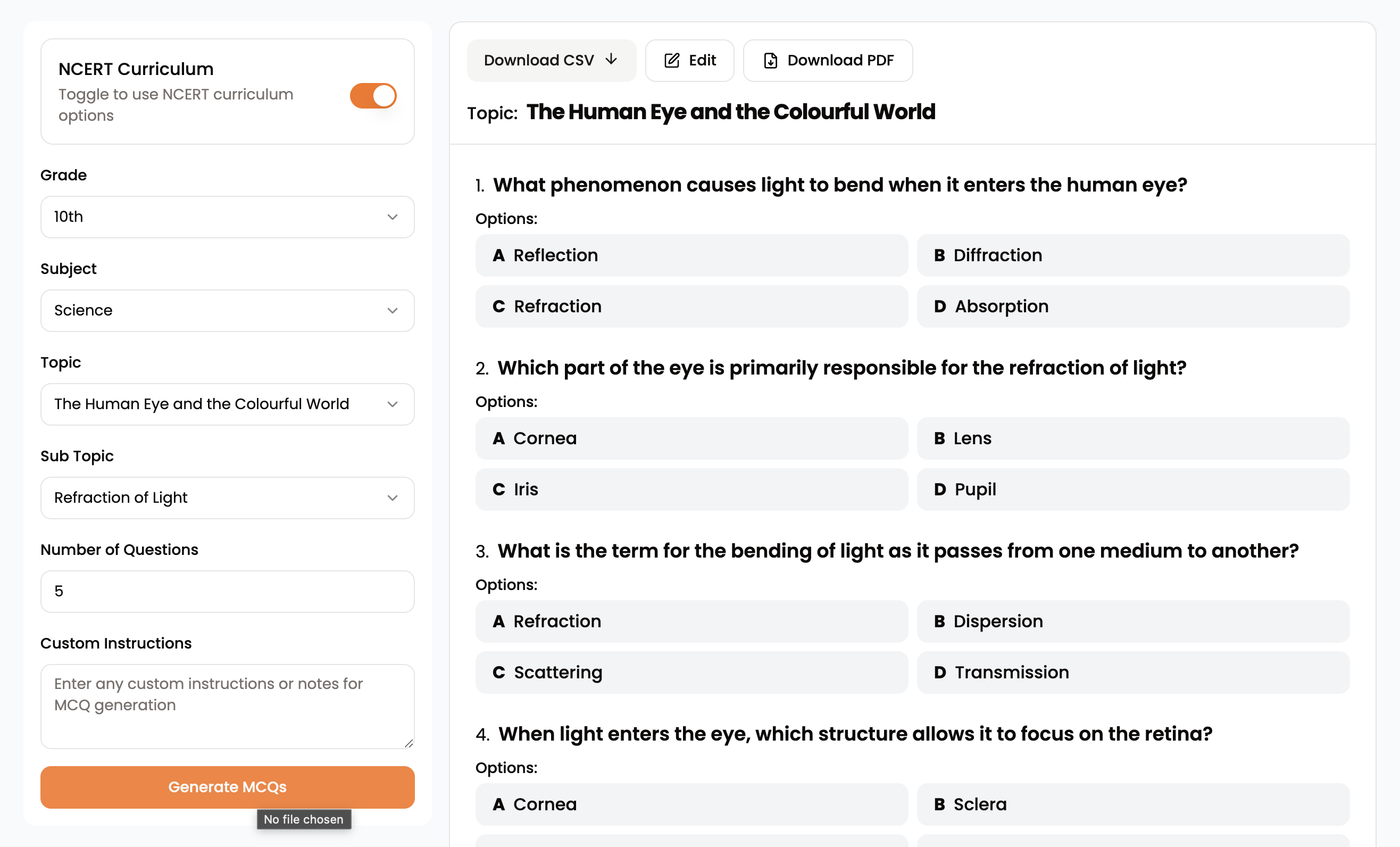Expand the Sub Topic Refraction of Light dropdown
Viewport: 1400px width, 847px height.
click(x=227, y=497)
